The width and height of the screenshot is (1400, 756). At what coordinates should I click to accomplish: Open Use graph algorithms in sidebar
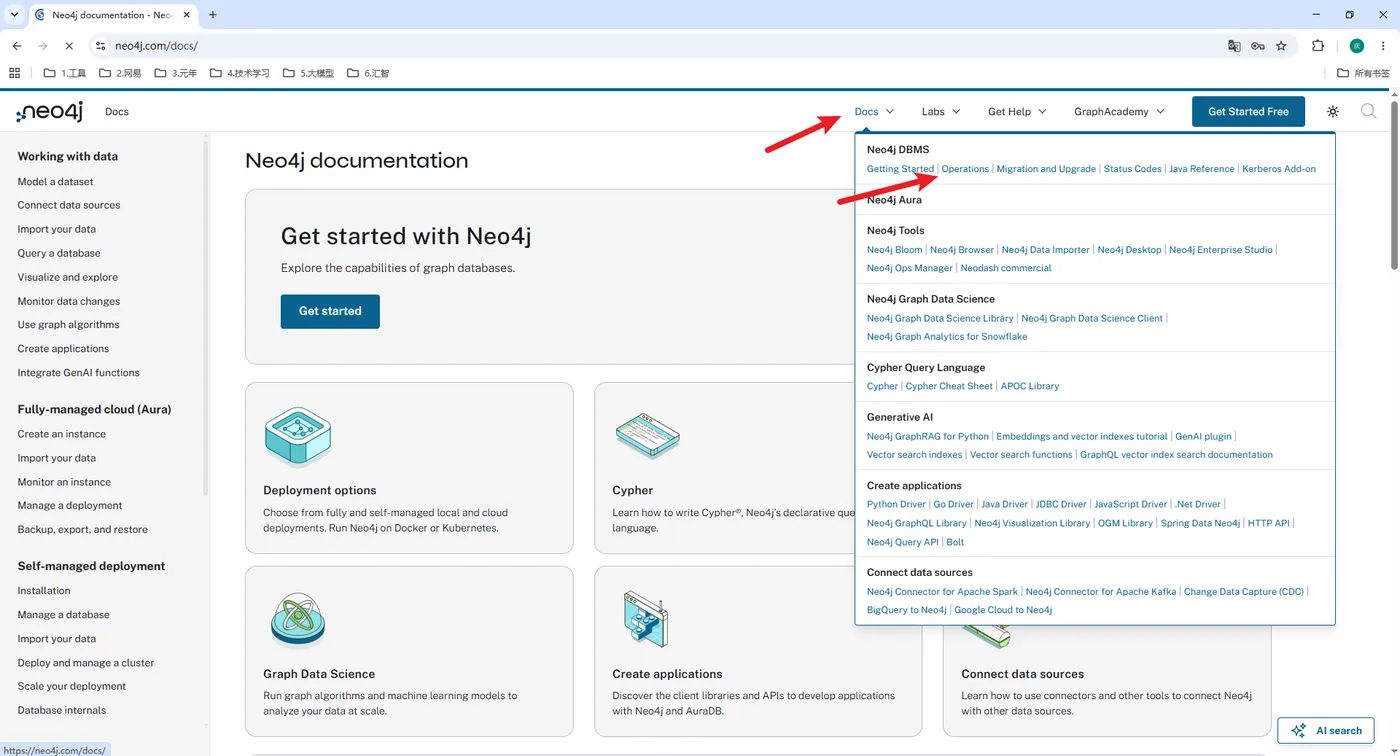click(x=68, y=325)
